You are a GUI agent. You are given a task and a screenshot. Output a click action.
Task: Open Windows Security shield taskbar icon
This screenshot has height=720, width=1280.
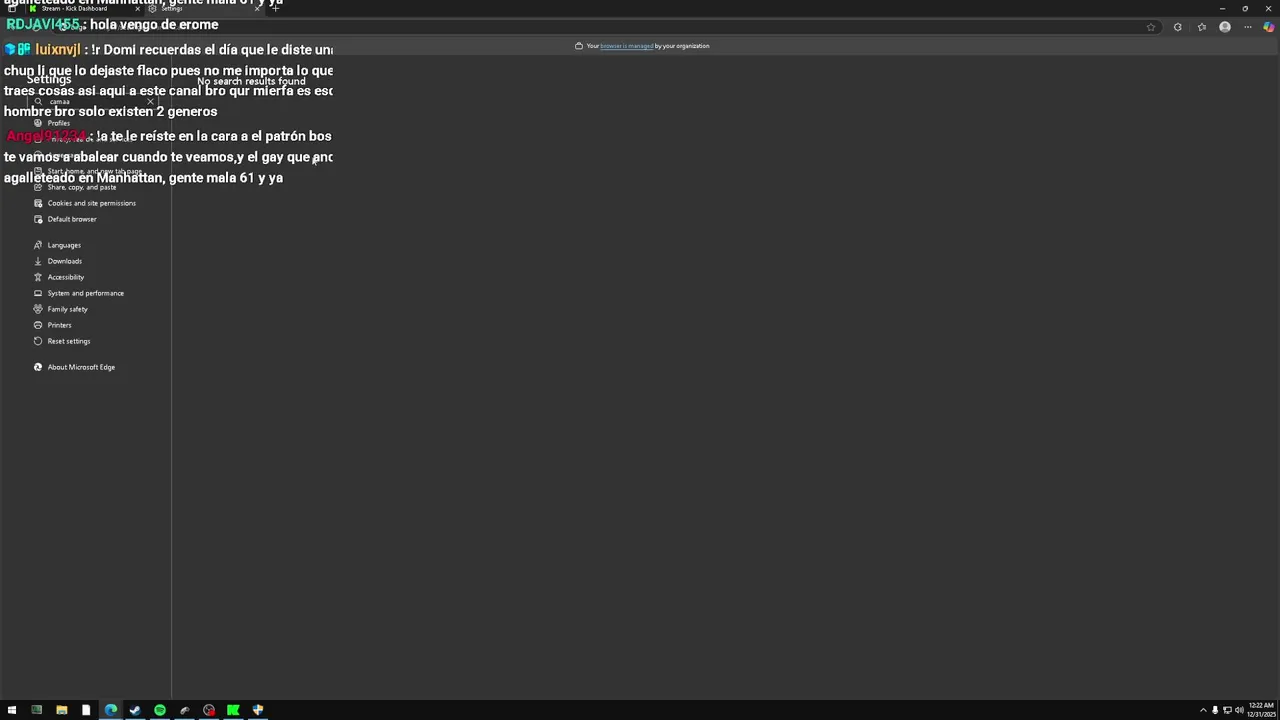258,710
